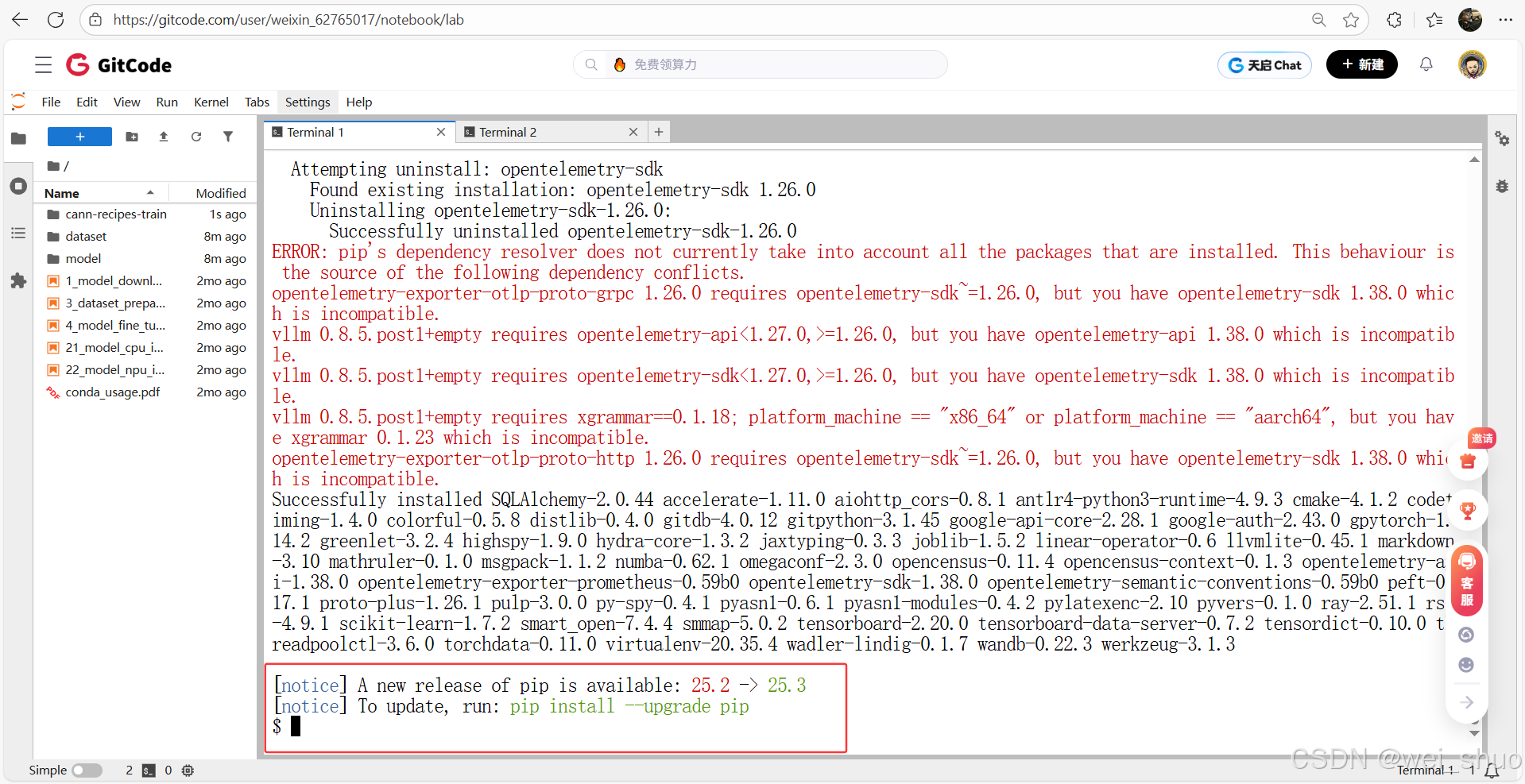Add this page to favorites

1351,20
